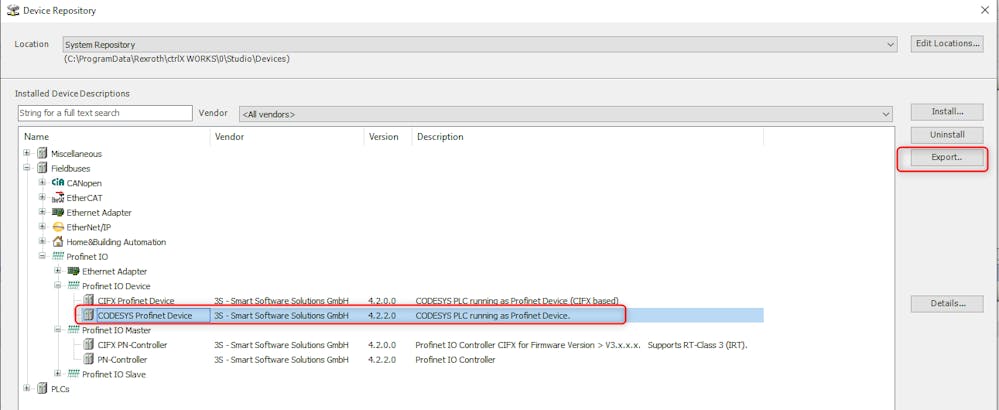
Task: Select the EtherNet/IP icon
Action: coord(58,227)
